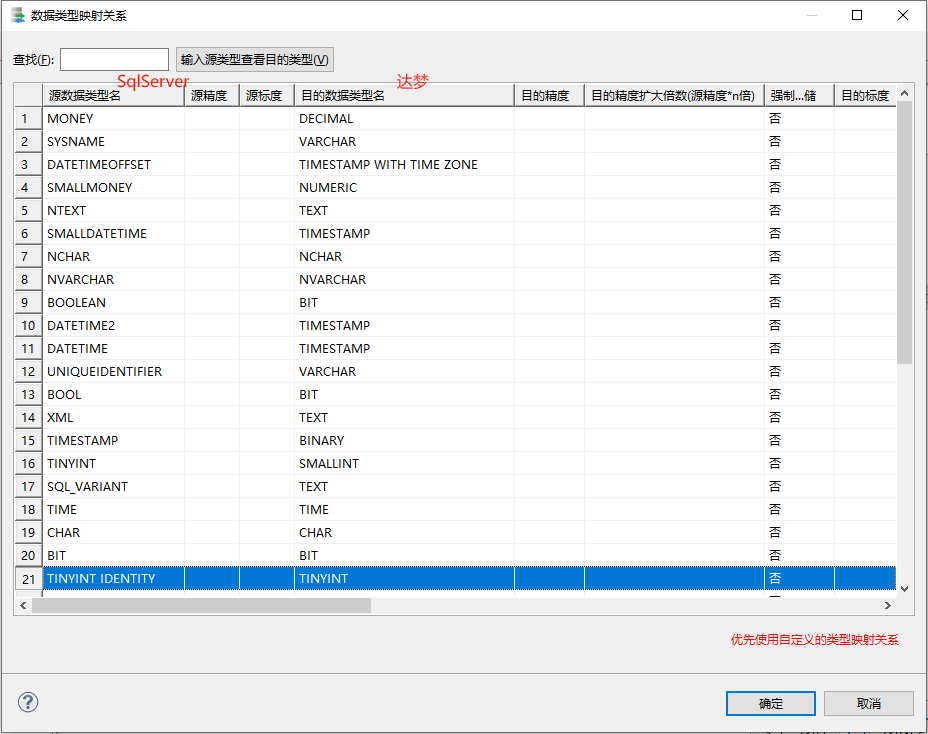
Task: Click the help question mark icon
Action: pos(28,702)
